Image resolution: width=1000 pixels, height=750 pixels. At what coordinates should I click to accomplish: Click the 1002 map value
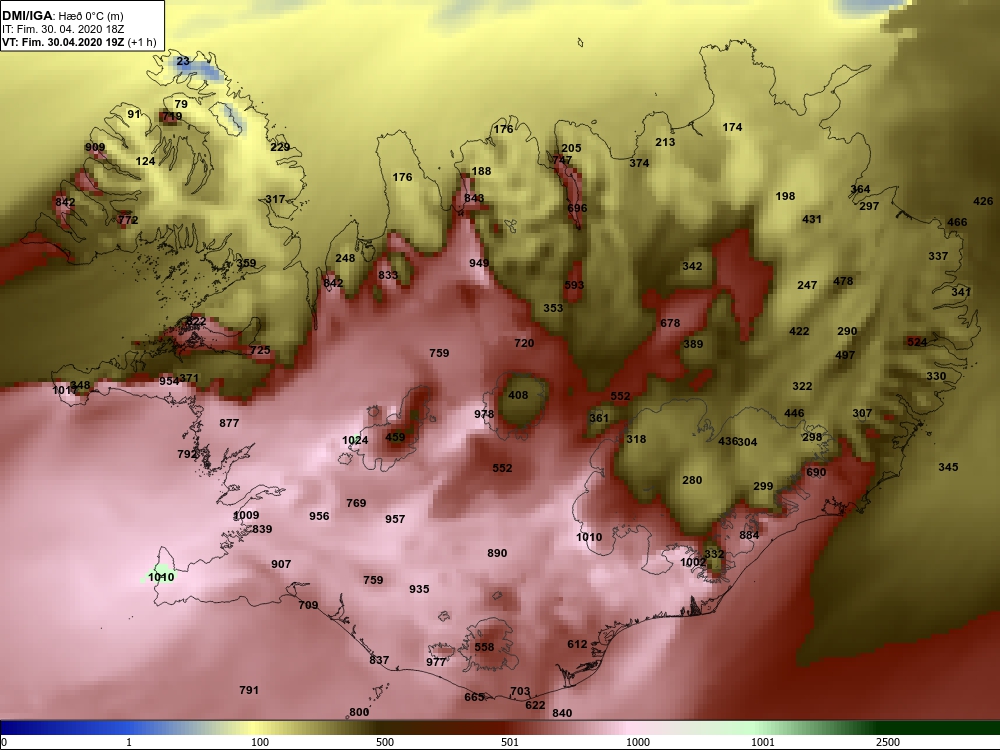(x=693, y=562)
